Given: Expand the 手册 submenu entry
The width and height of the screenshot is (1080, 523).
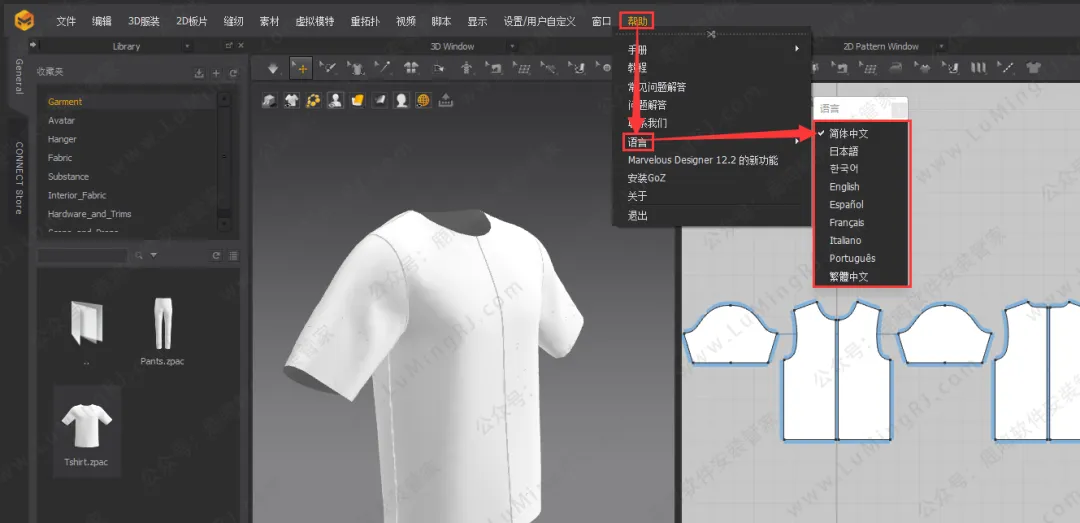Looking at the screenshot, I should (x=636, y=49).
